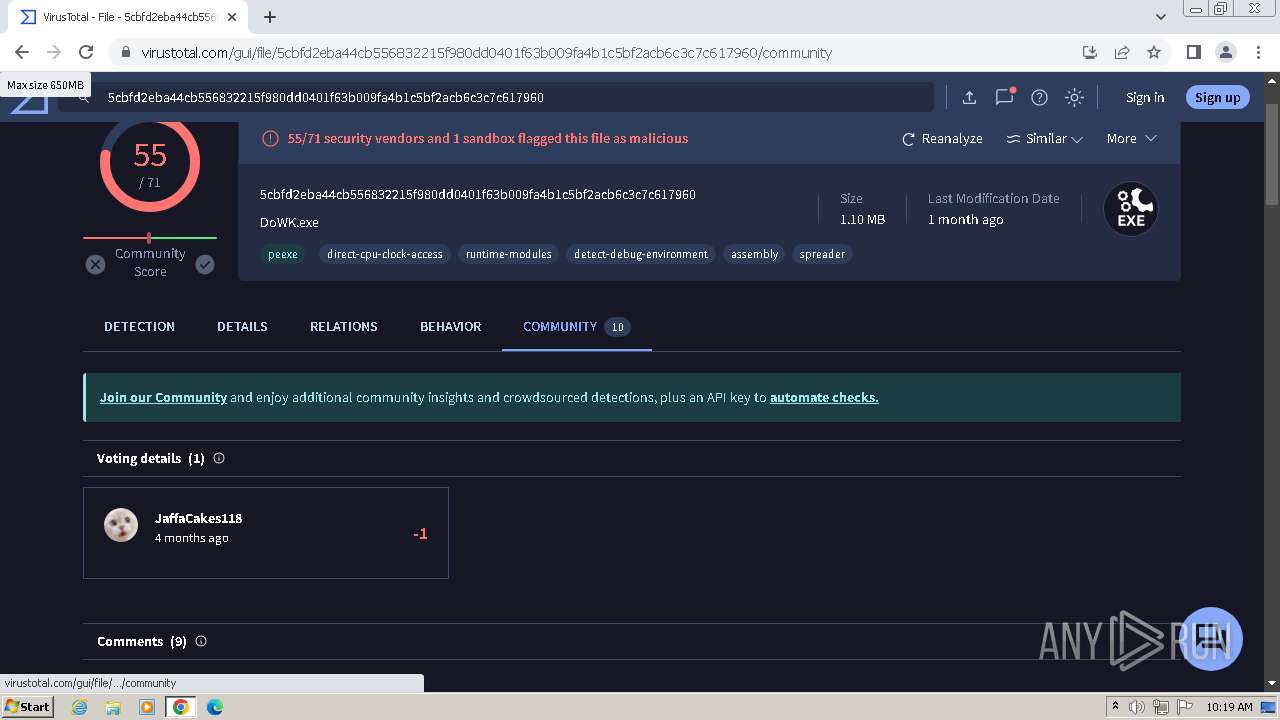This screenshot has height=720, width=1280.
Task: Click the community score slider bar
Action: tap(150, 238)
